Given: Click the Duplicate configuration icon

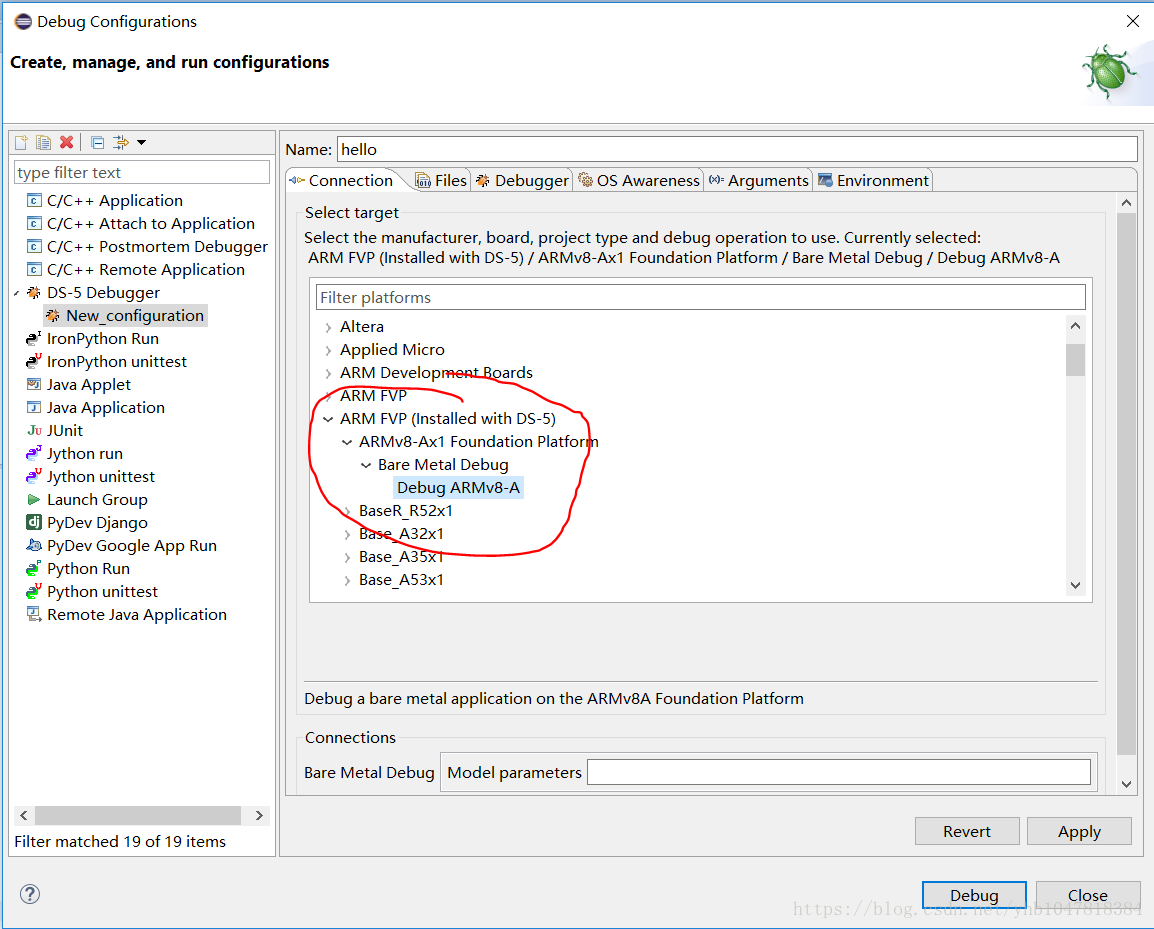Looking at the screenshot, I should (x=44, y=142).
